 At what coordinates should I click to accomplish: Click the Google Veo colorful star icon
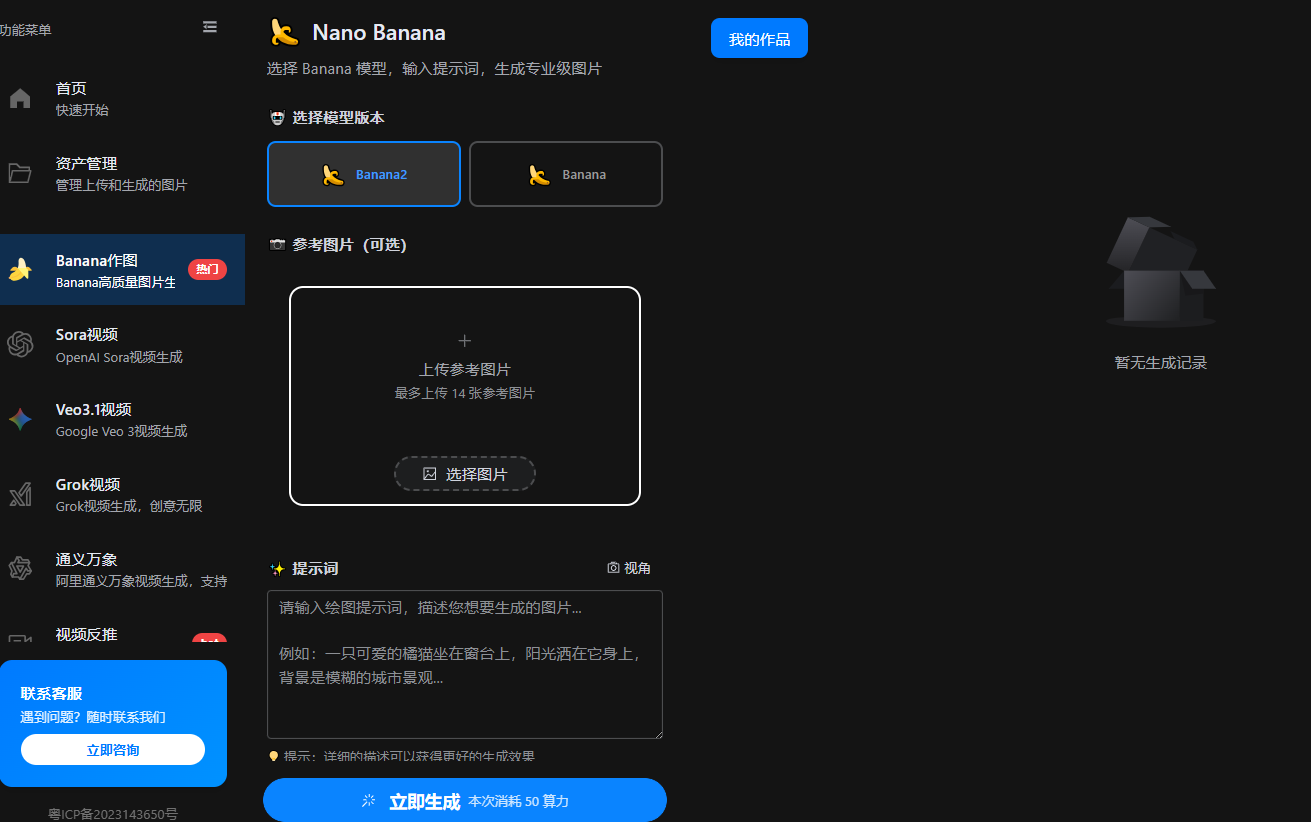pos(20,419)
